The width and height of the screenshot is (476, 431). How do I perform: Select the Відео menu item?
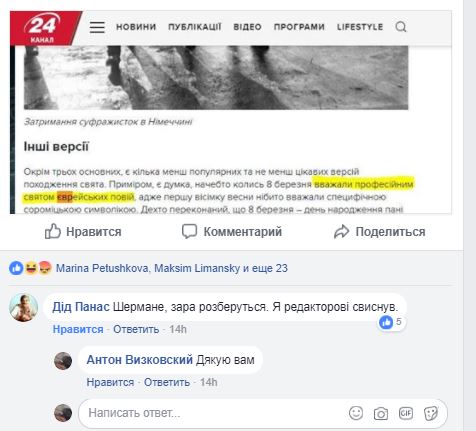(x=247, y=27)
